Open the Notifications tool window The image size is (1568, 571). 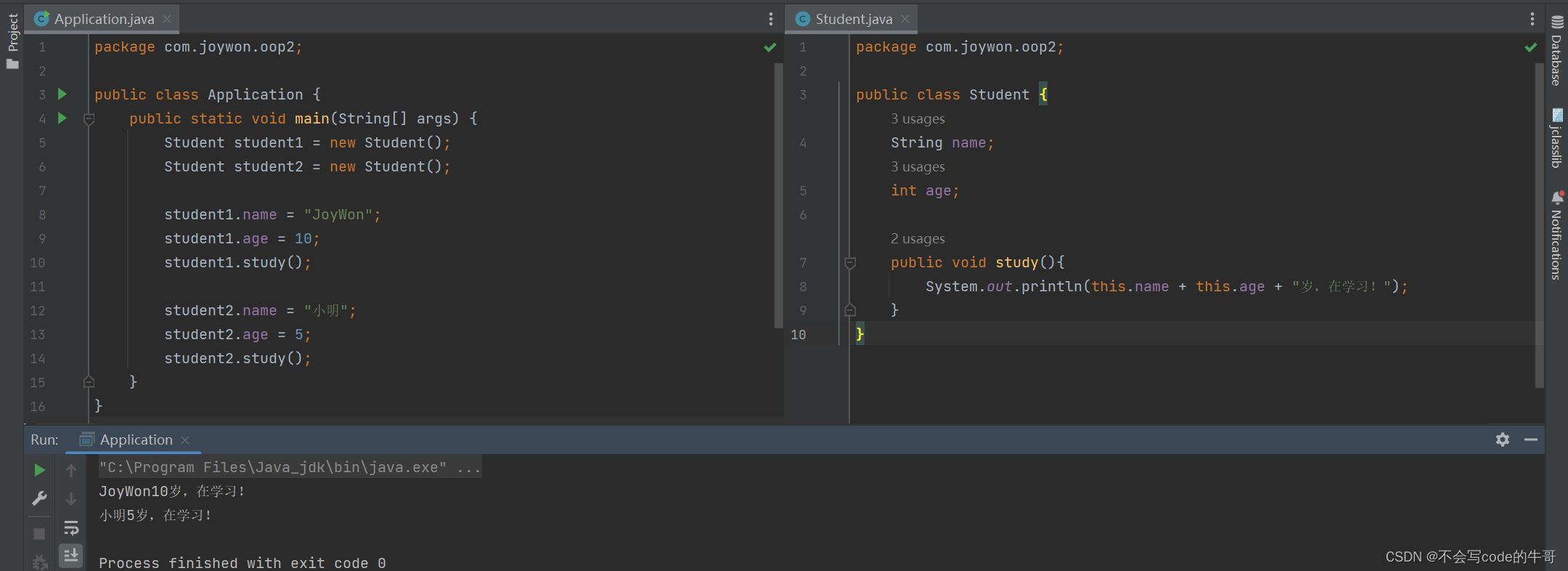coord(1556,235)
